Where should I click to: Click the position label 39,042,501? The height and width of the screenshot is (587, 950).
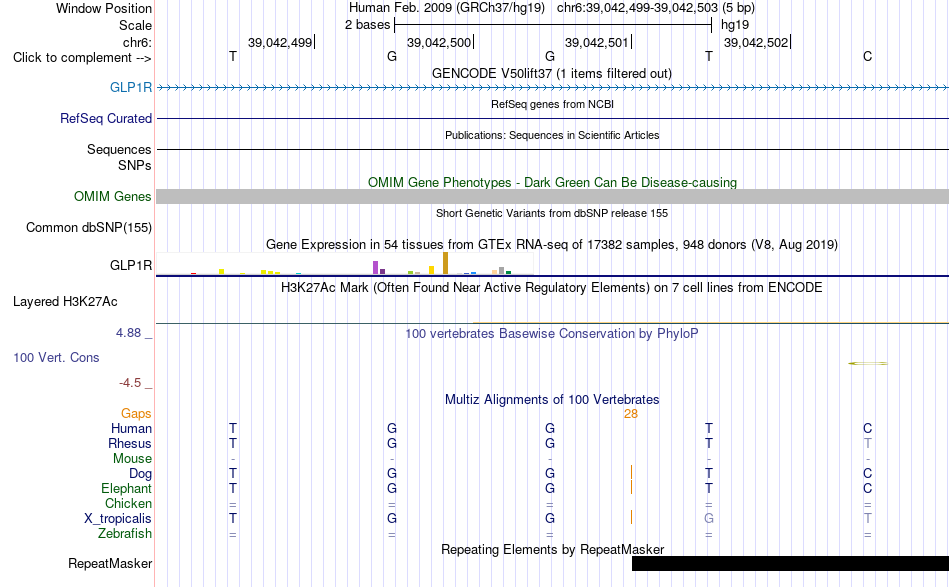[597, 42]
